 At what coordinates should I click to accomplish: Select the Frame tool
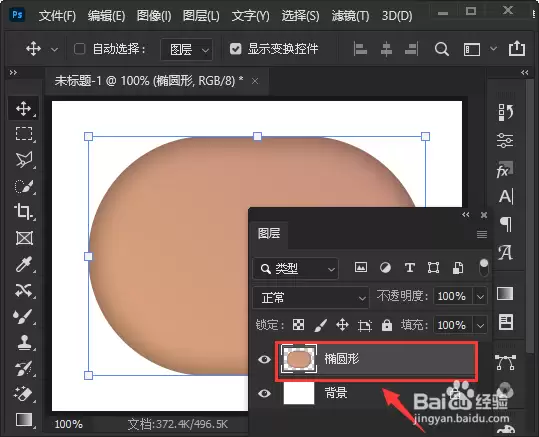(x=24, y=238)
